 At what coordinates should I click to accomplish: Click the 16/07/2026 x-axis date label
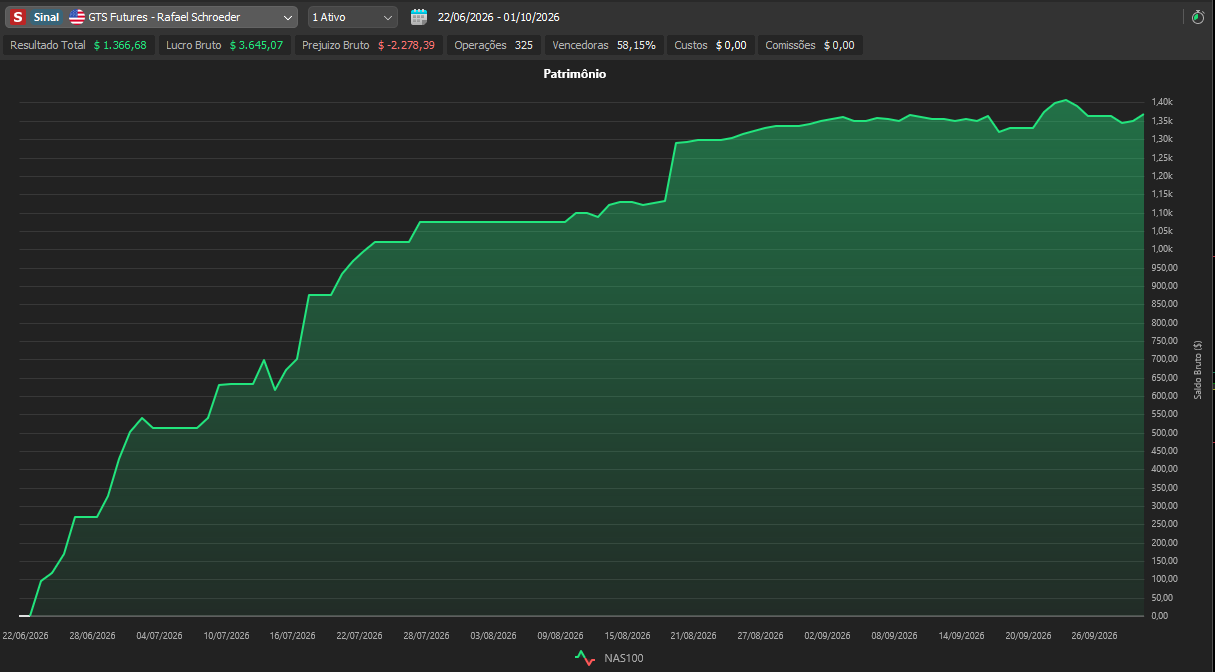point(293,635)
